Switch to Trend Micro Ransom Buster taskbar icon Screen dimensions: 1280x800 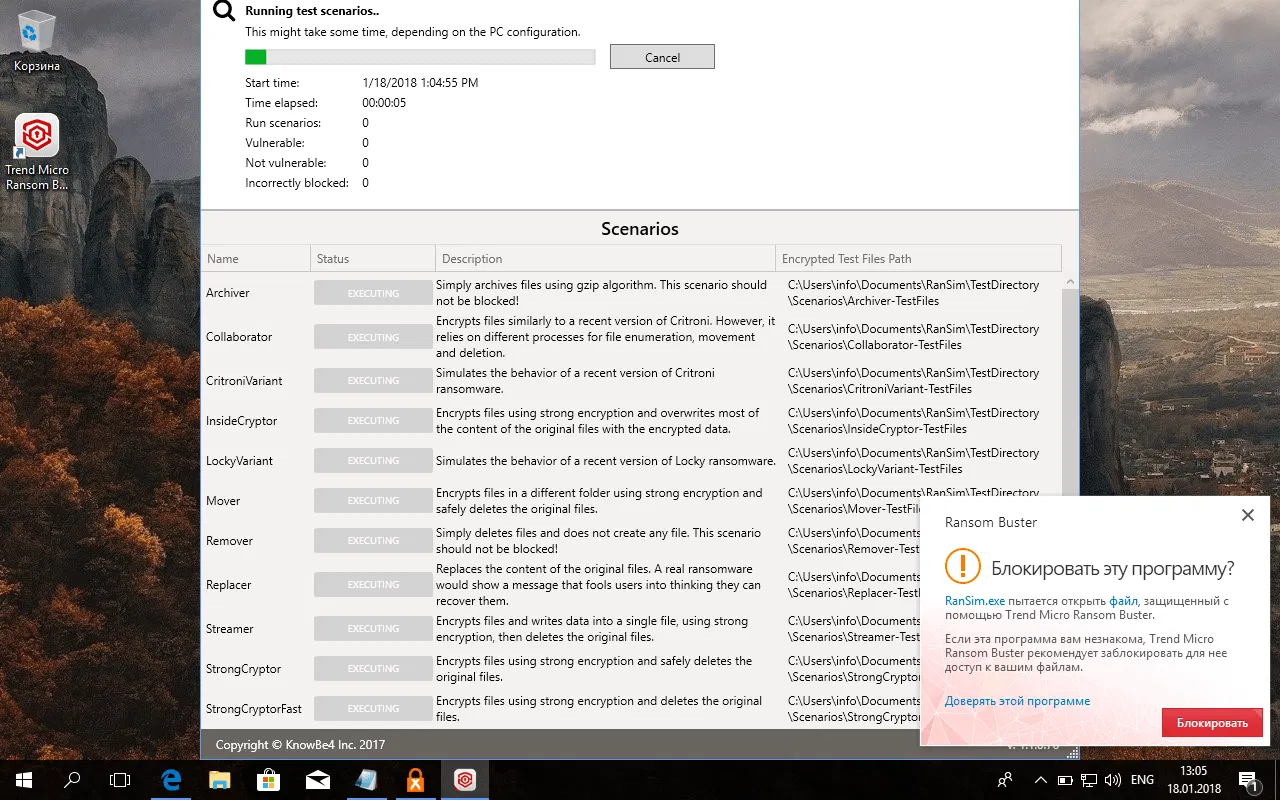coord(465,779)
